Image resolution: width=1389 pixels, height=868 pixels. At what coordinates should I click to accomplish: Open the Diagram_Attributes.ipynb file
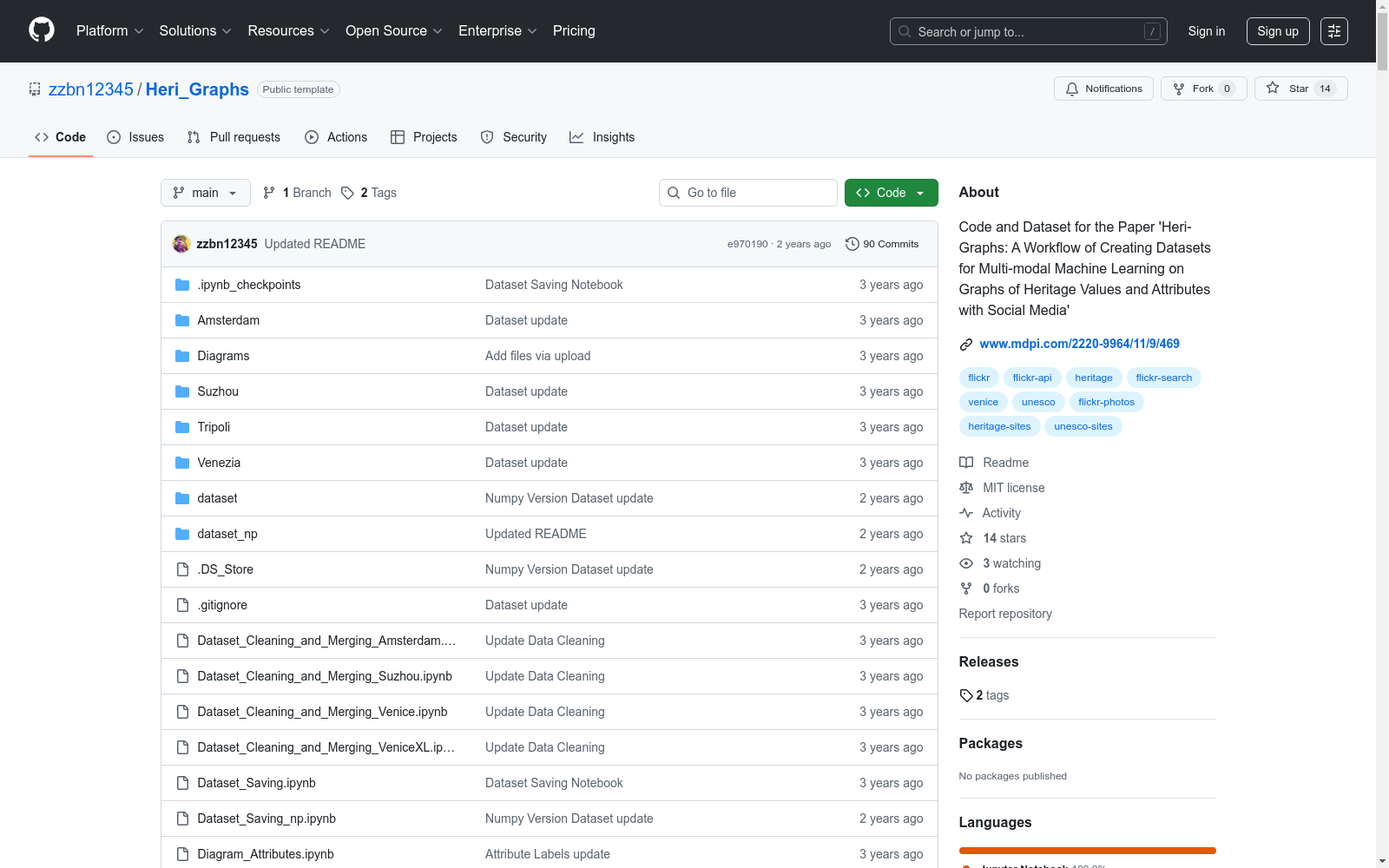pyautogui.click(x=266, y=854)
